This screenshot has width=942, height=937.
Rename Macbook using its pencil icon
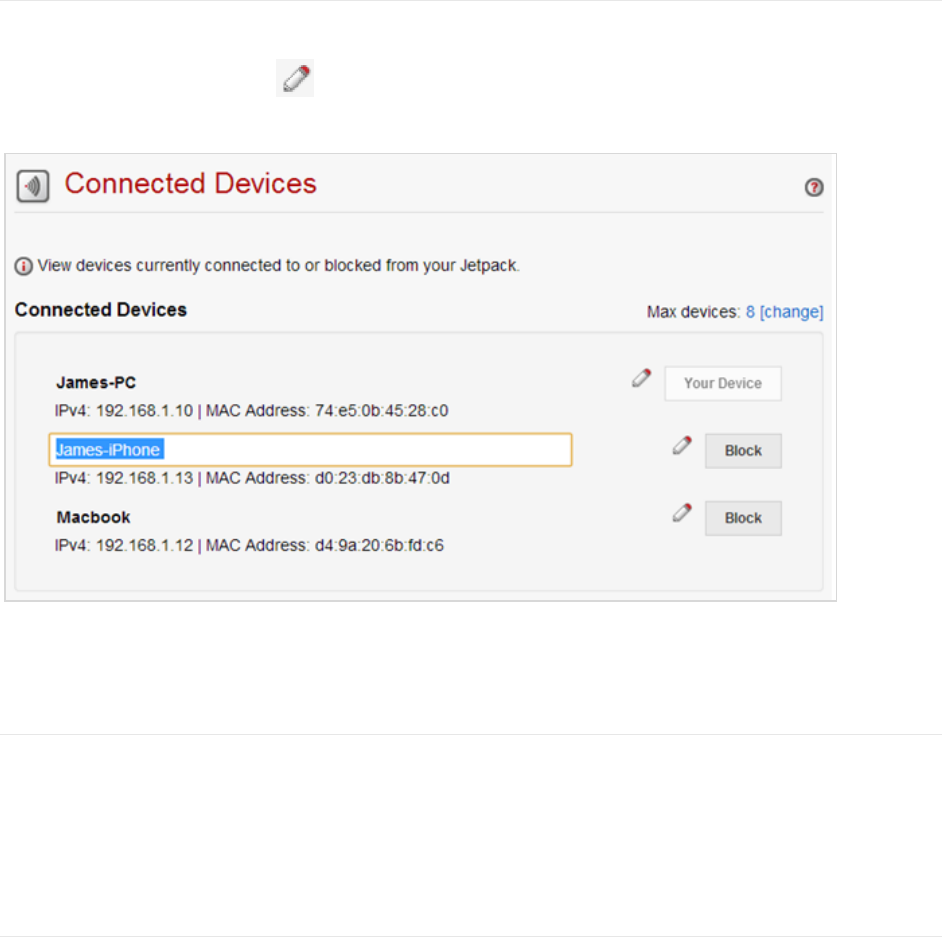coord(682,513)
